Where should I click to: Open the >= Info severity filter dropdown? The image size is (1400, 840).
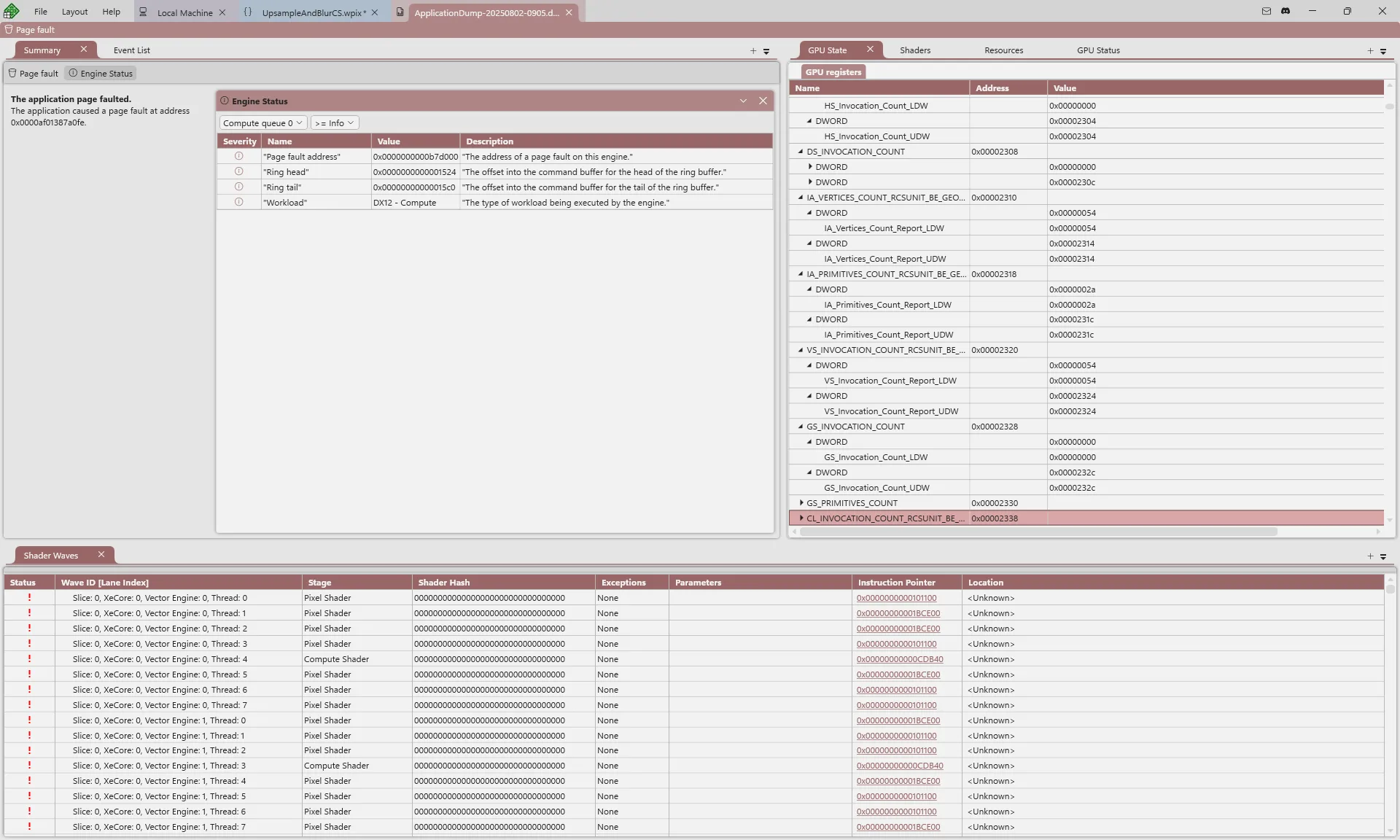tap(334, 123)
